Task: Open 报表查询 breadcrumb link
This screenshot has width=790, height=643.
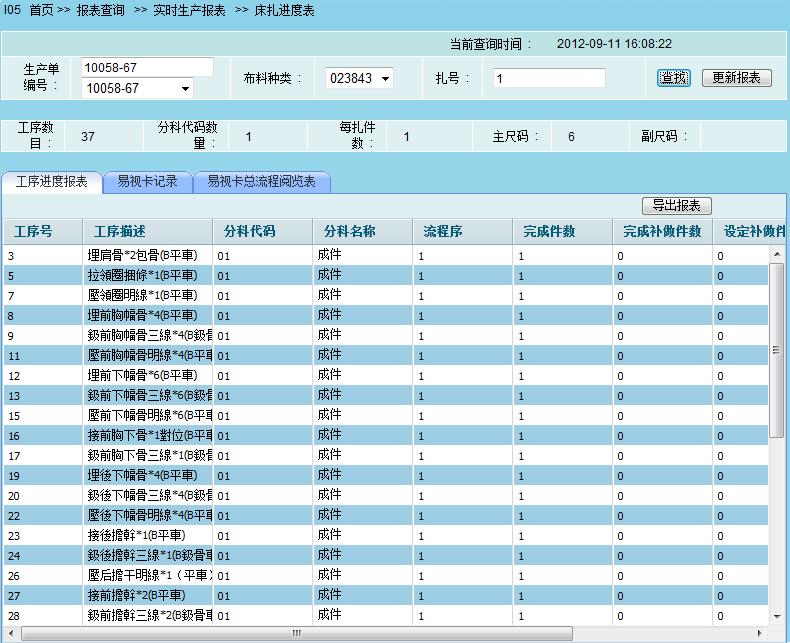Action: pos(100,10)
